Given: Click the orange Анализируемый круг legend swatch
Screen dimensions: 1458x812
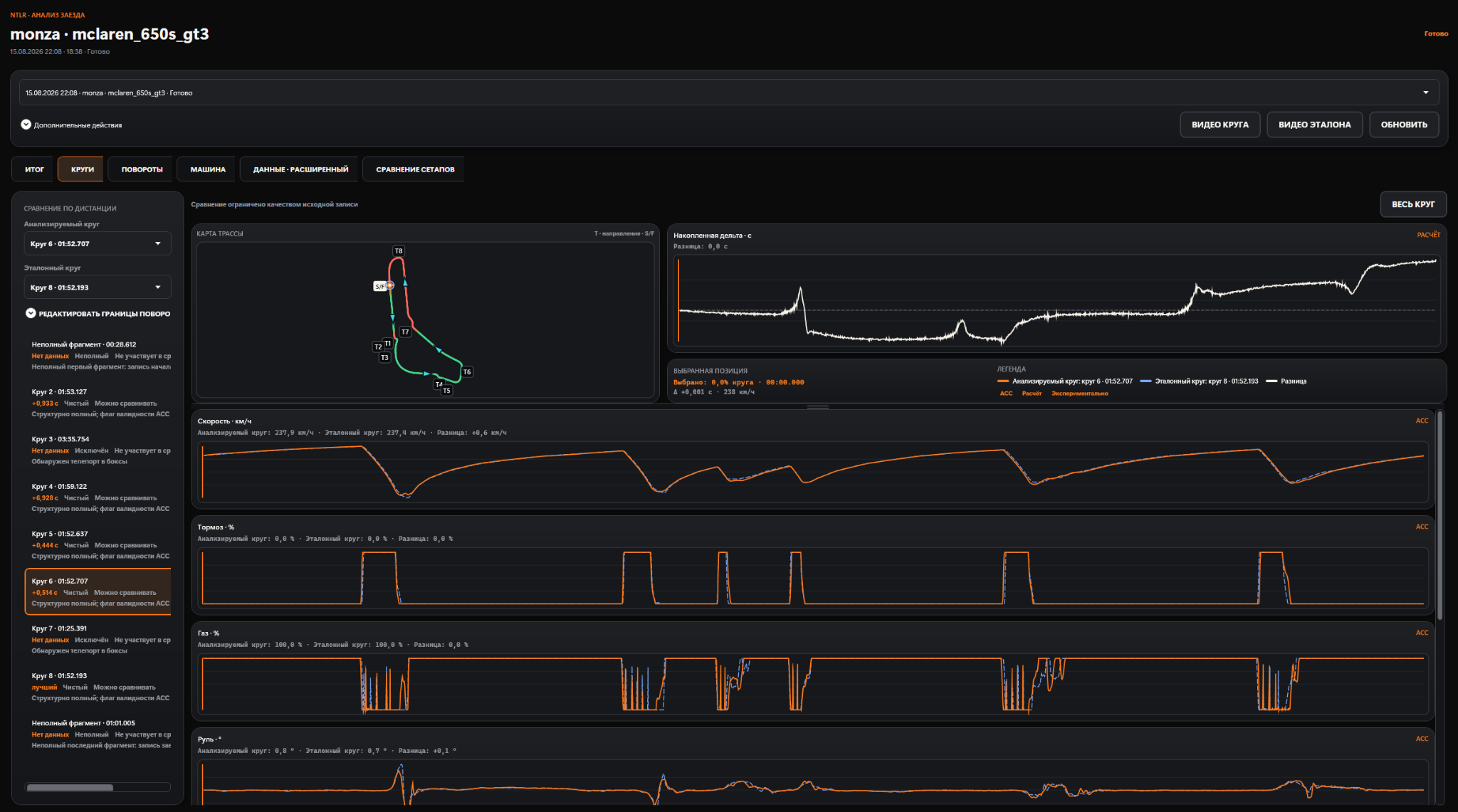Looking at the screenshot, I should click(x=1002, y=381).
